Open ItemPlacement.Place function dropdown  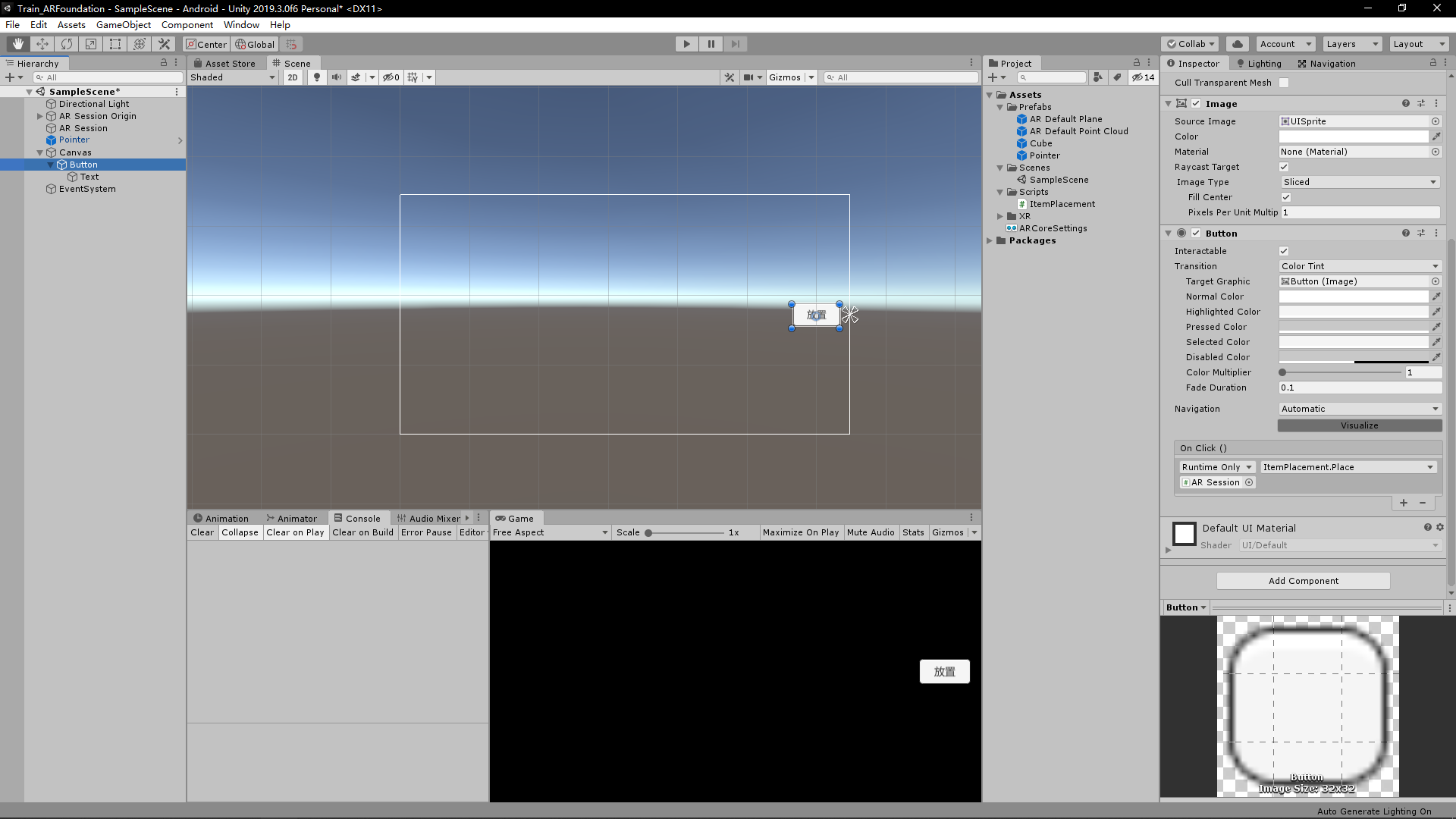(1348, 467)
